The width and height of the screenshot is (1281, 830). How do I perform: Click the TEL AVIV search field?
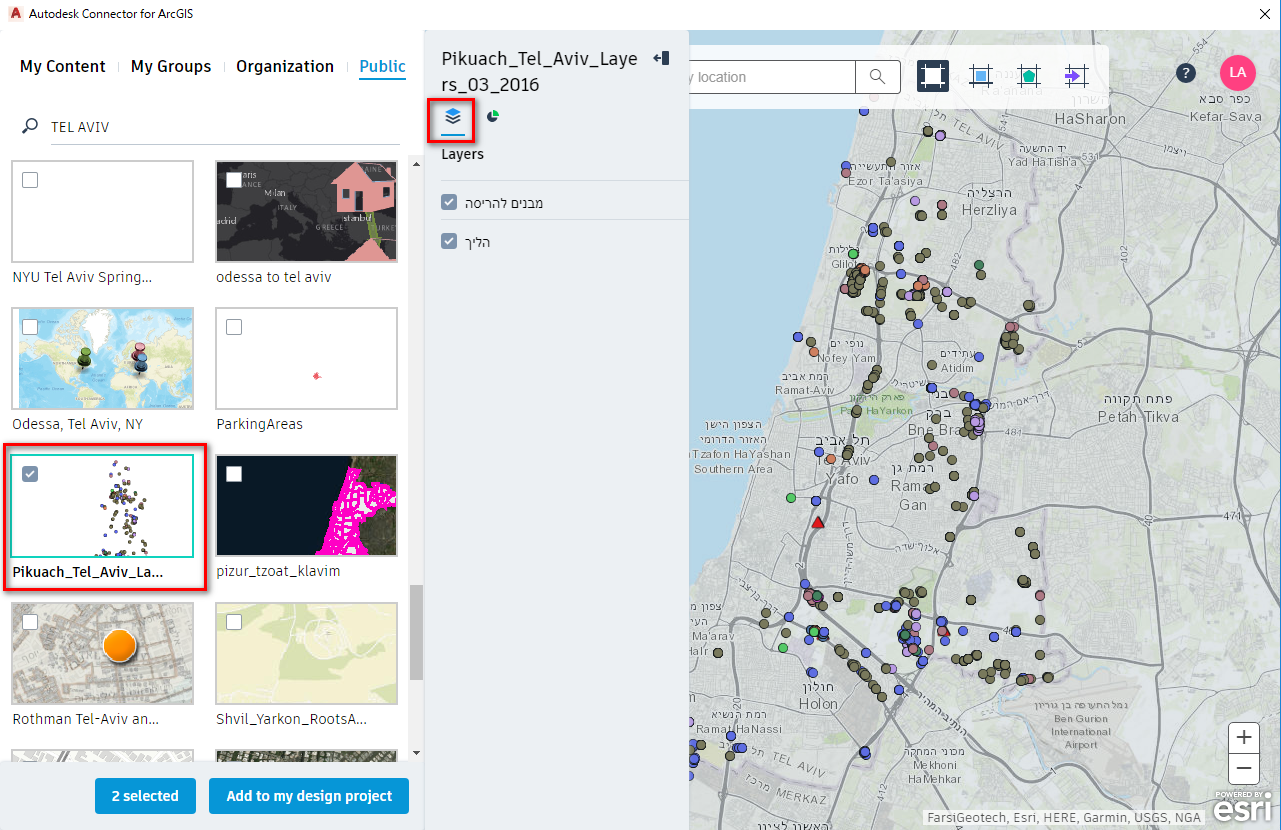pyautogui.click(x=224, y=127)
